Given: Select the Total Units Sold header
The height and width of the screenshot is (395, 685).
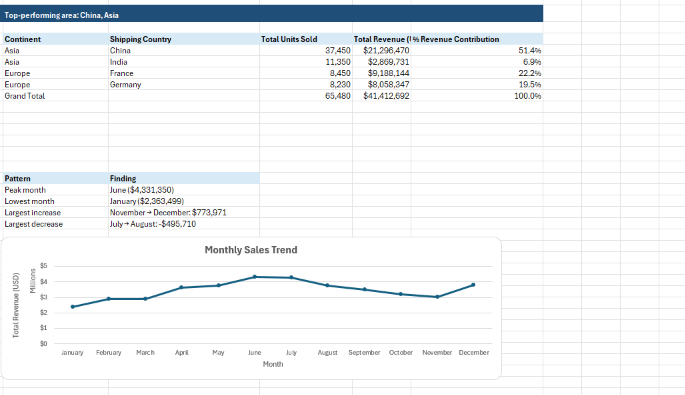Looking at the screenshot, I should click(x=306, y=39).
